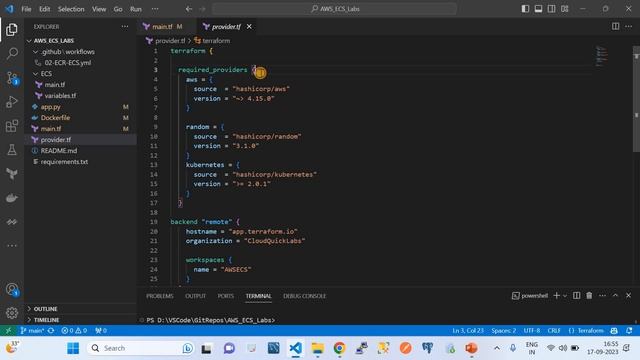Switch to the PROBLEMS panel tab

click(x=160, y=296)
